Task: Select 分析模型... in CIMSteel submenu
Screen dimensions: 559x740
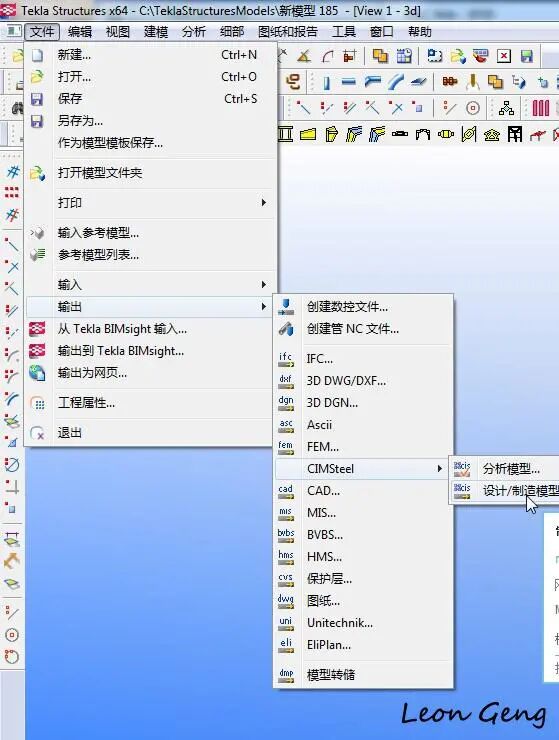Action: point(511,469)
